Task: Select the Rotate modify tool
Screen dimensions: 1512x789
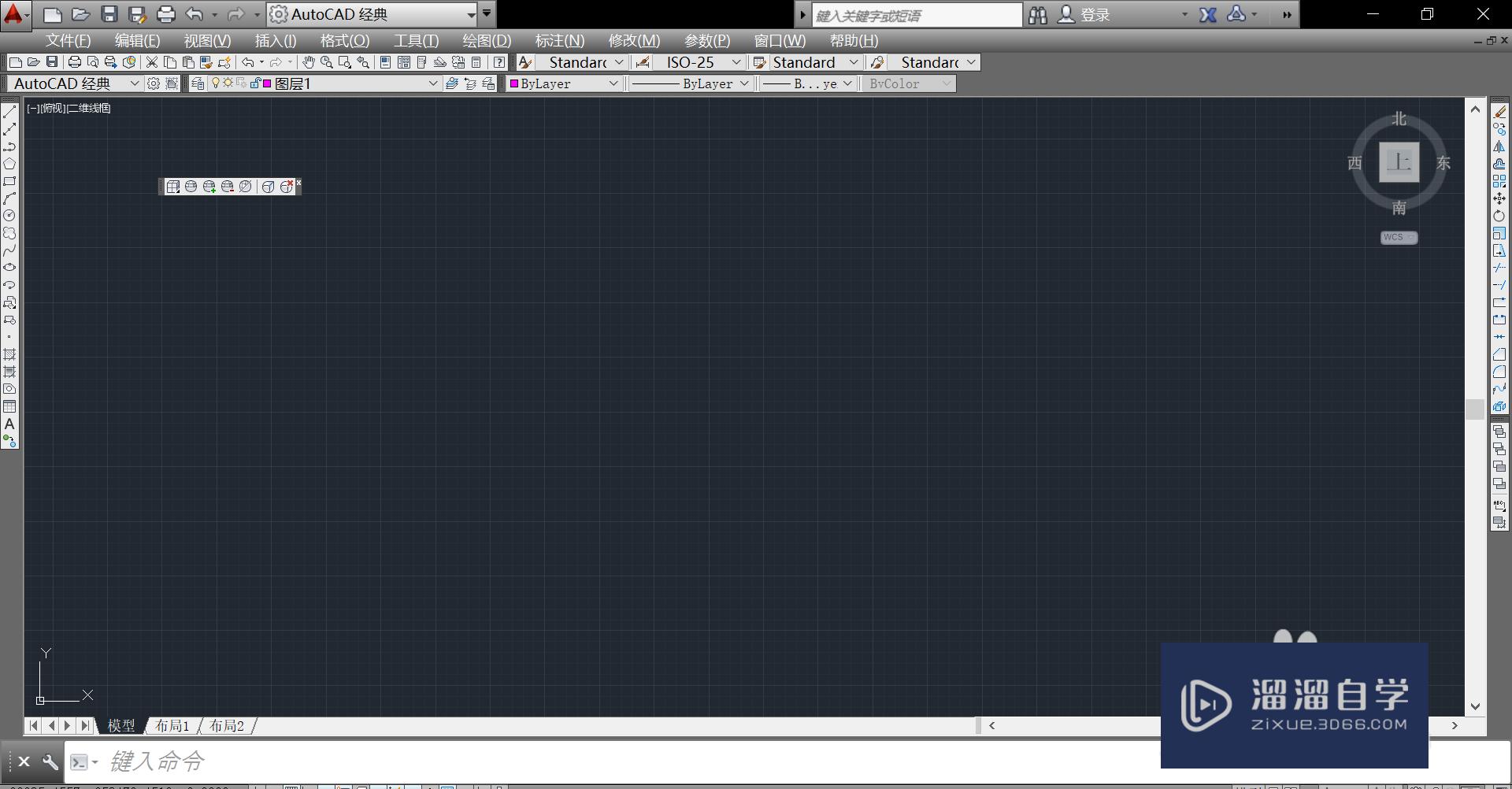Action: [1499, 216]
